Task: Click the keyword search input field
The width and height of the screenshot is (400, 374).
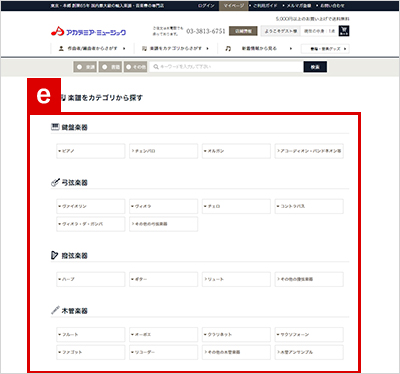Action: (226, 67)
